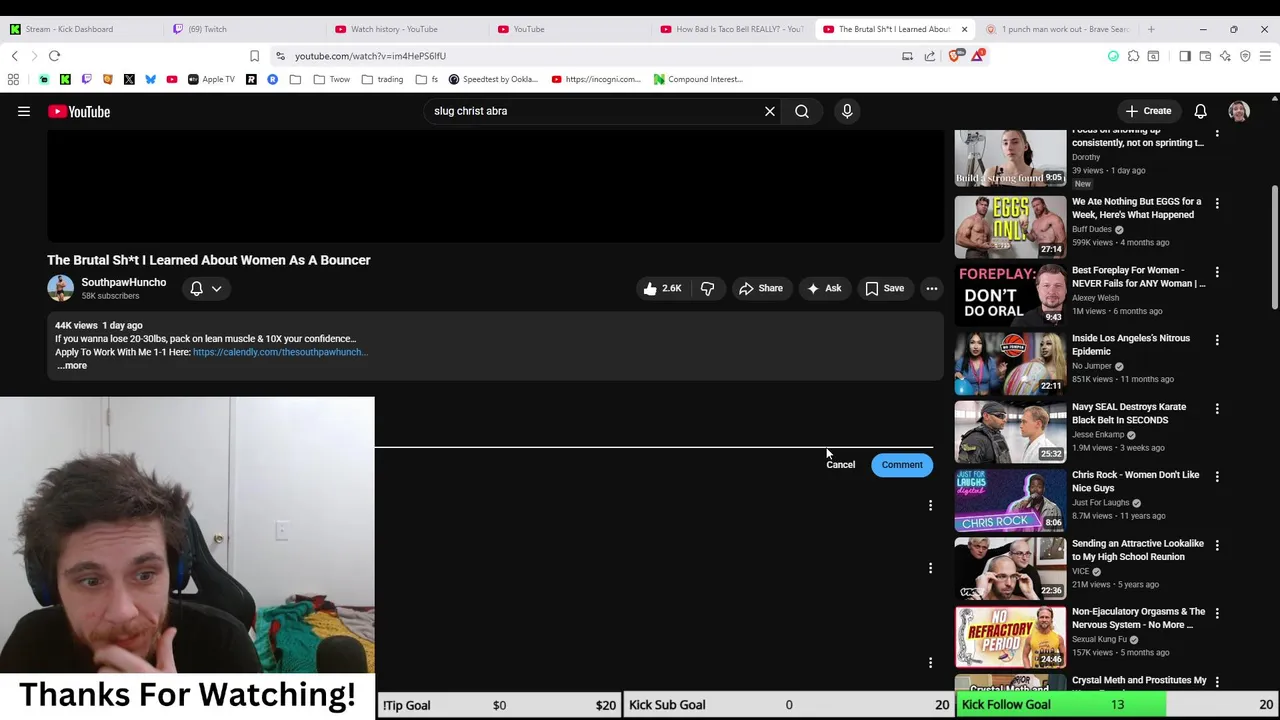The width and height of the screenshot is (1280, 720).
Task: Like the video with thumbs up
Action: click(661, 288)
